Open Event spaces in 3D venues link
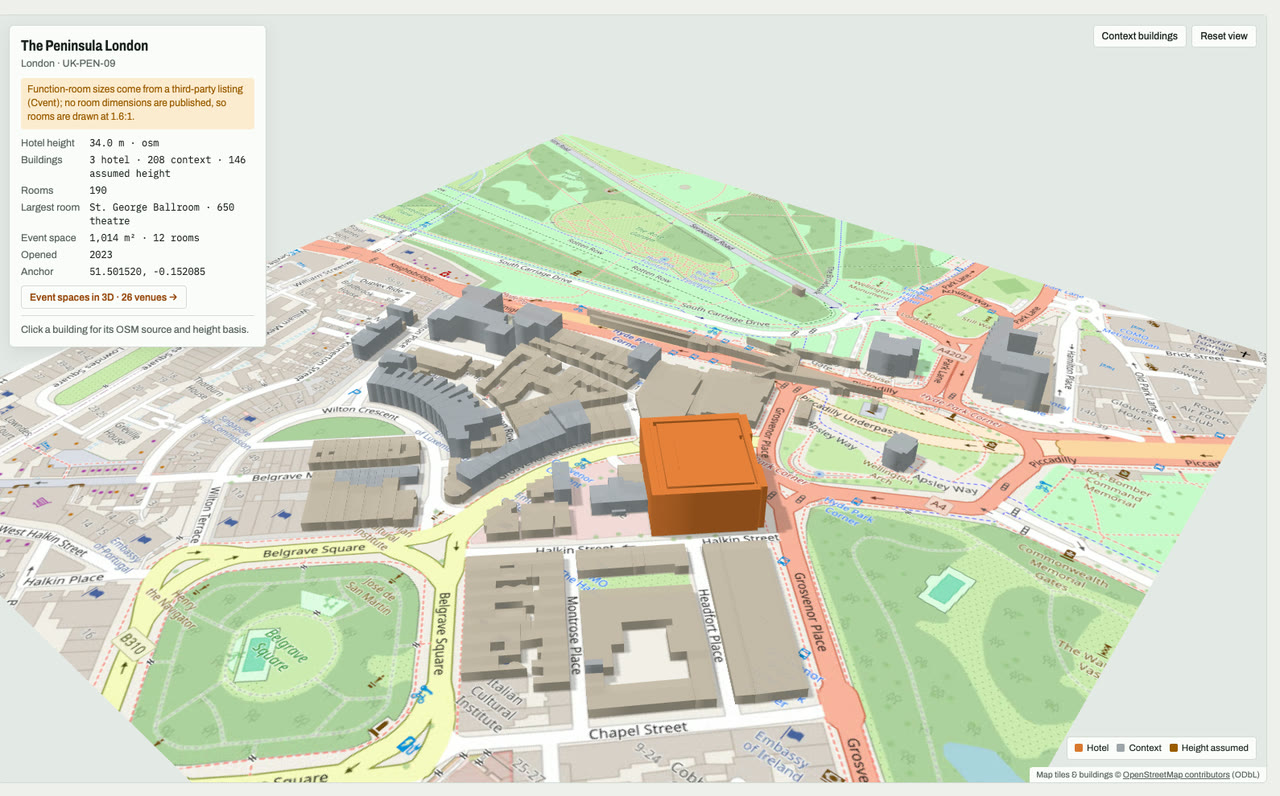 point(103,297)
